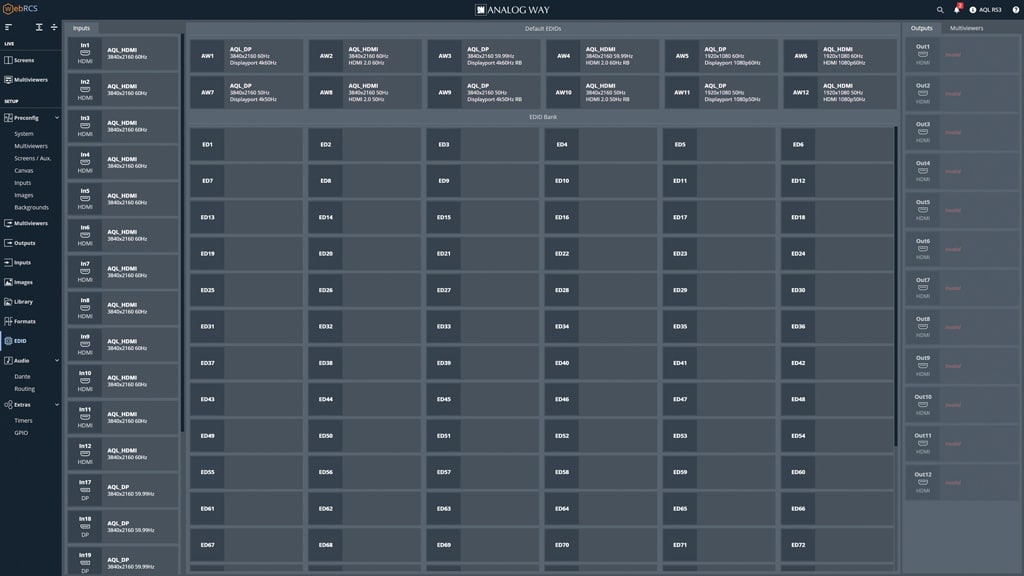
Task: Collapse the Audio section chevron
Action: (57, 360)
